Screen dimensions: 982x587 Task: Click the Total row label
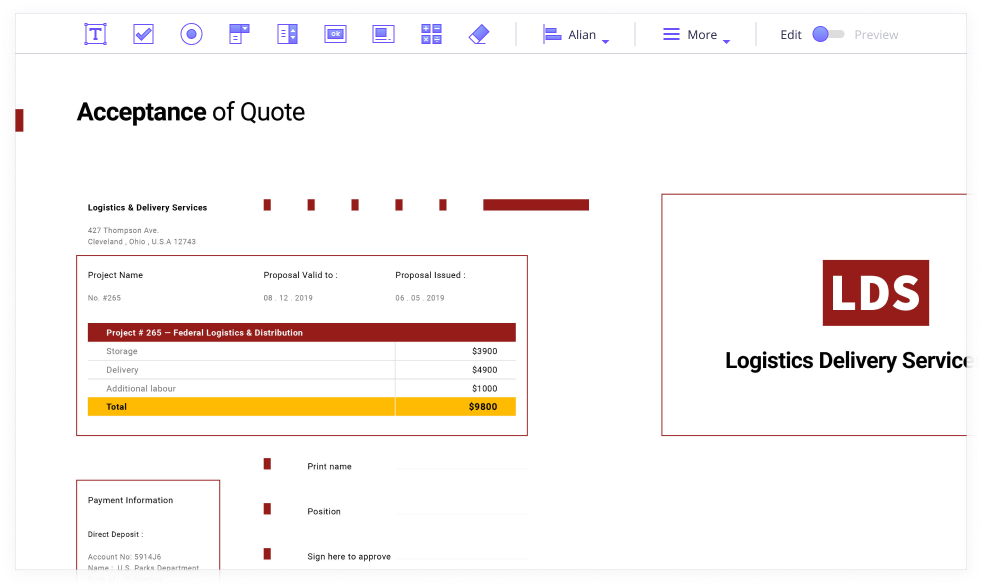116,407
